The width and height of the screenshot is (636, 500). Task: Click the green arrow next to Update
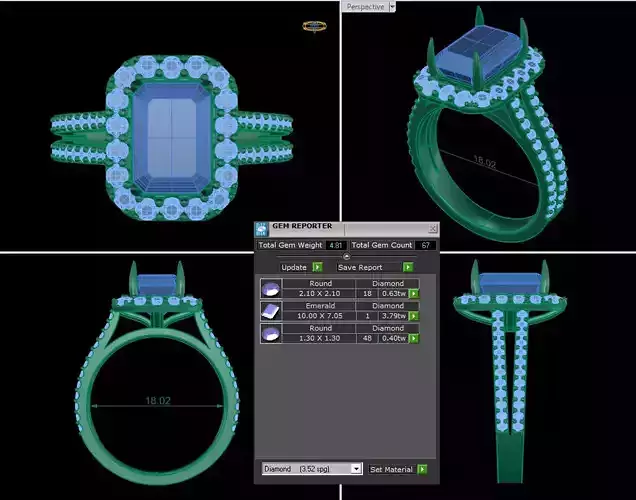[318, 267]
